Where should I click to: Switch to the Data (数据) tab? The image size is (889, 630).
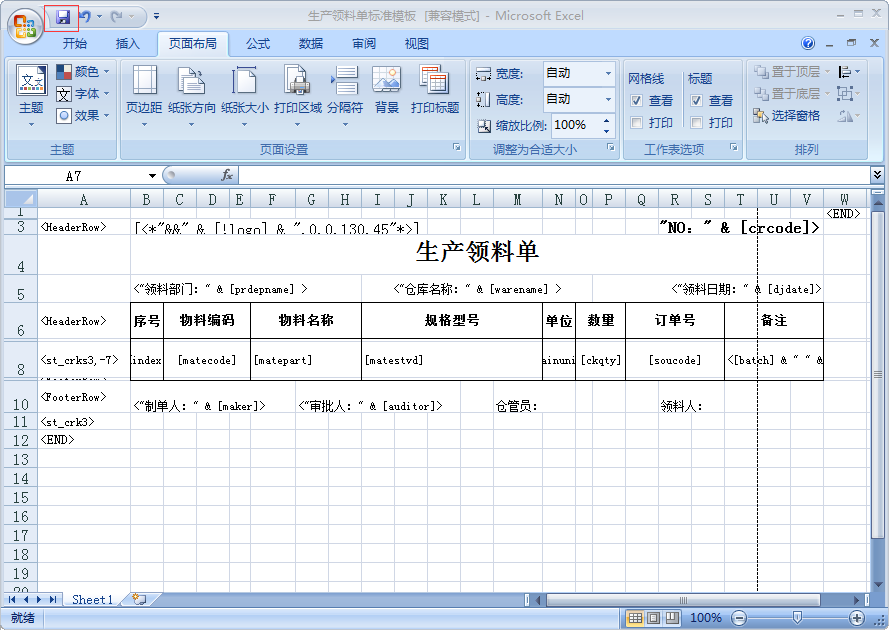click(311, 44)
